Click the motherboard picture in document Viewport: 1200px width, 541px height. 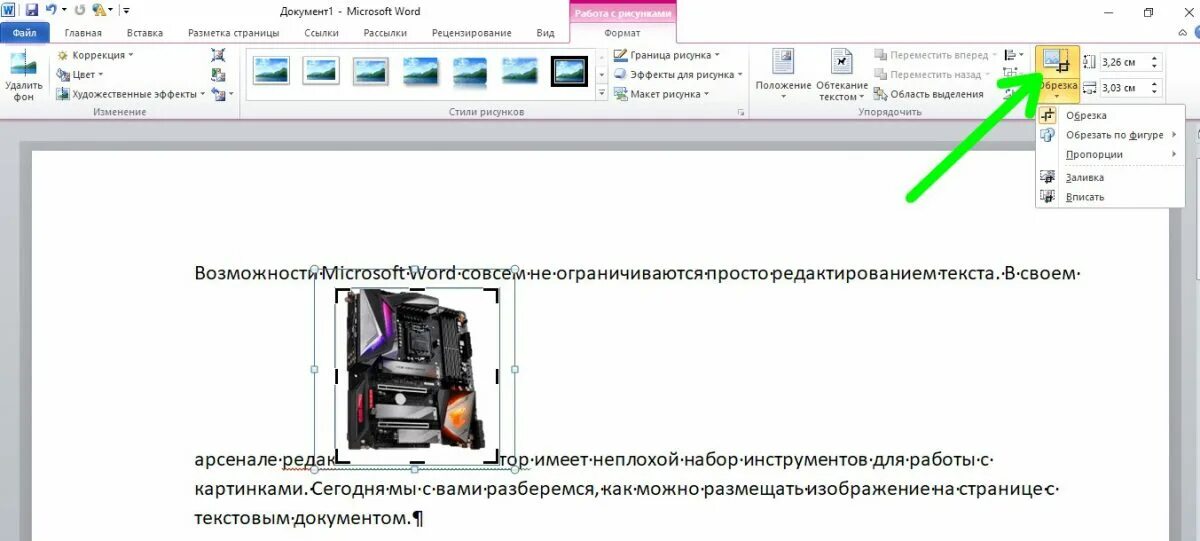pos(415,370)
